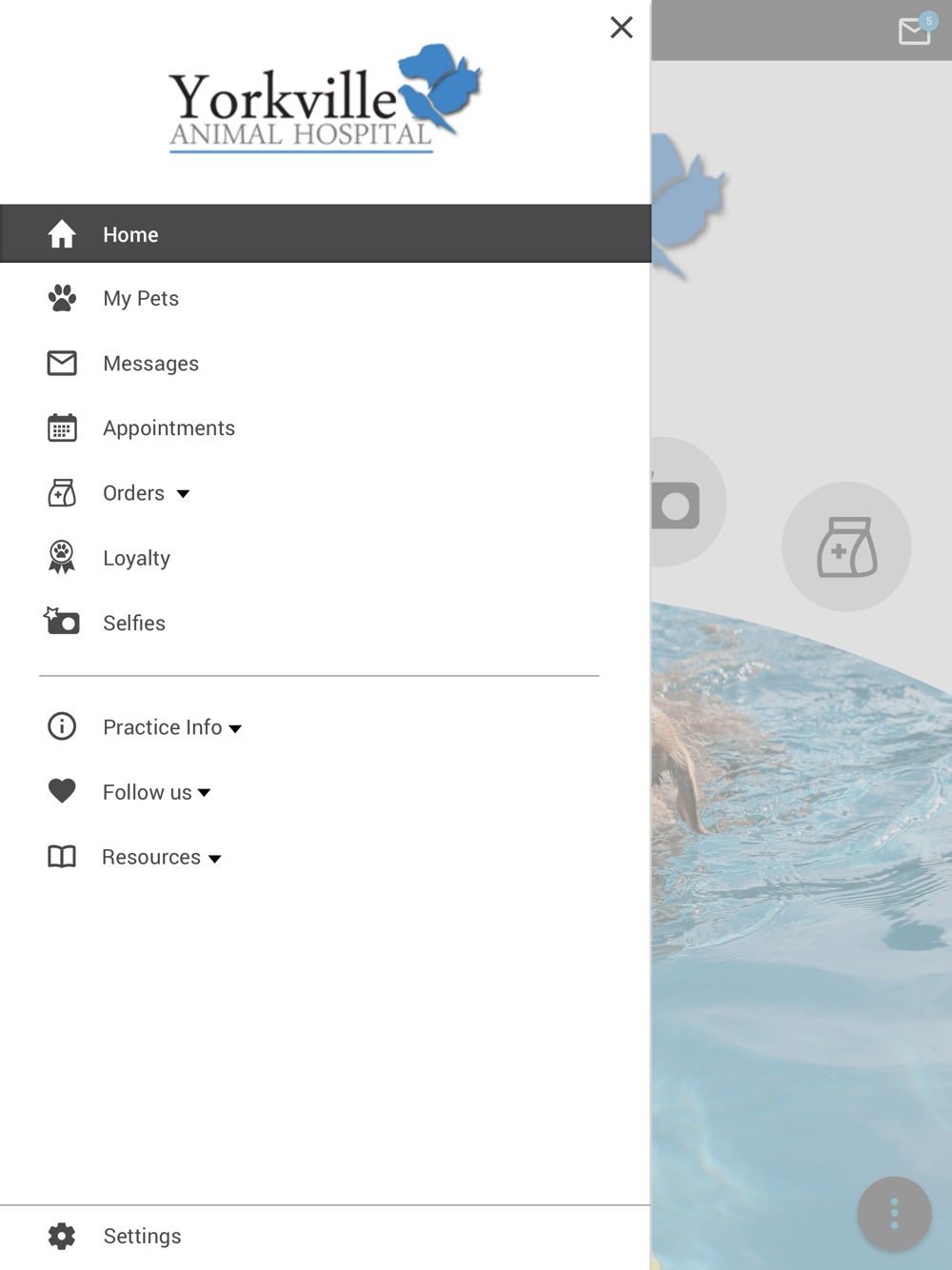Close the navigation drawer with X
Image resolution: width=952 pixels, height=1270 pixels.
(x=622, y=28)
